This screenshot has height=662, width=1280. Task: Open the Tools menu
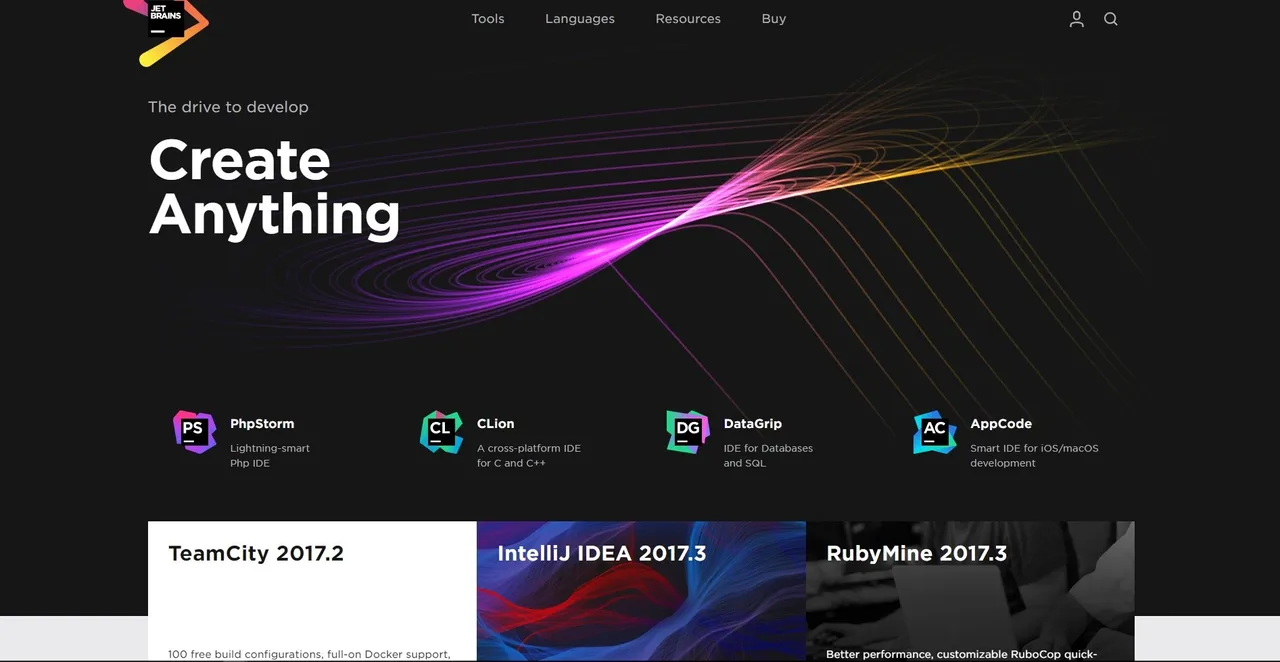coord(488,19)
